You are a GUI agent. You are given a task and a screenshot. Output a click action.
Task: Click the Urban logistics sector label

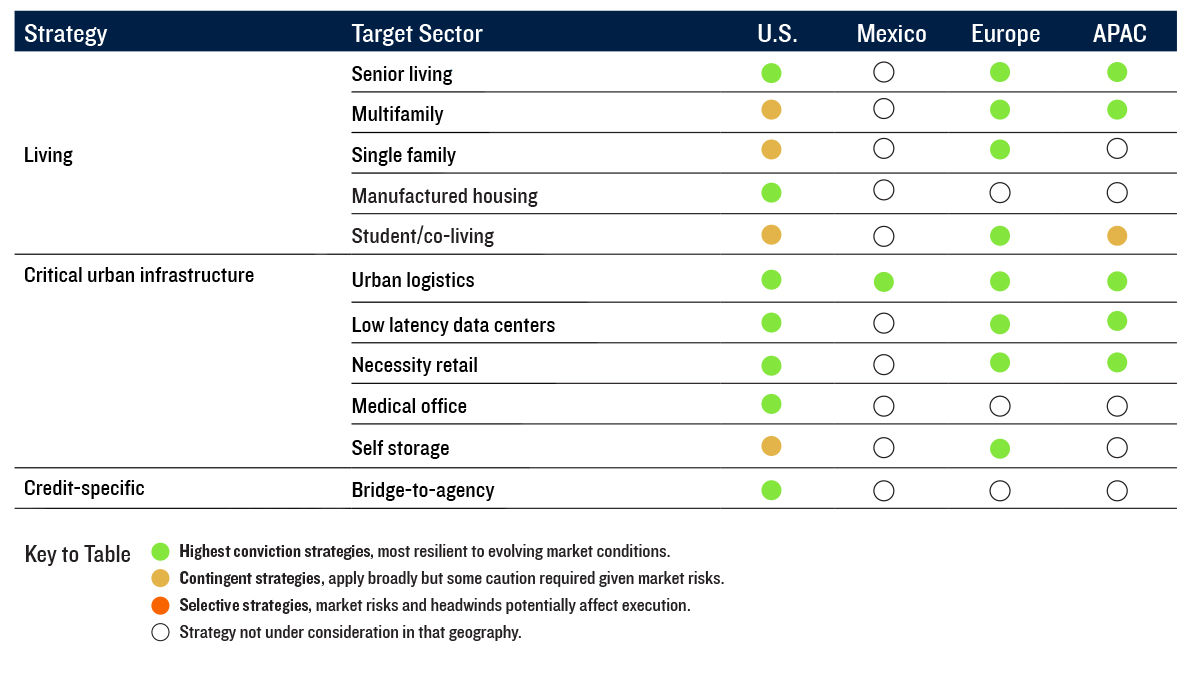click(413, 280)
